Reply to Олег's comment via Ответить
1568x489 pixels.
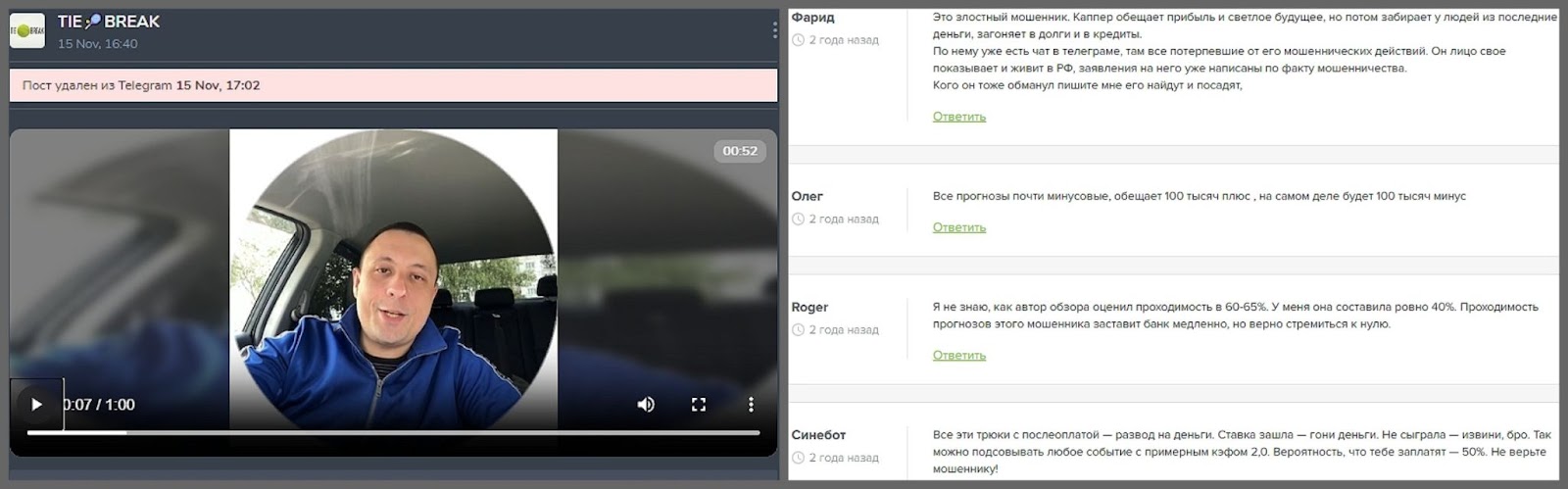958,227
